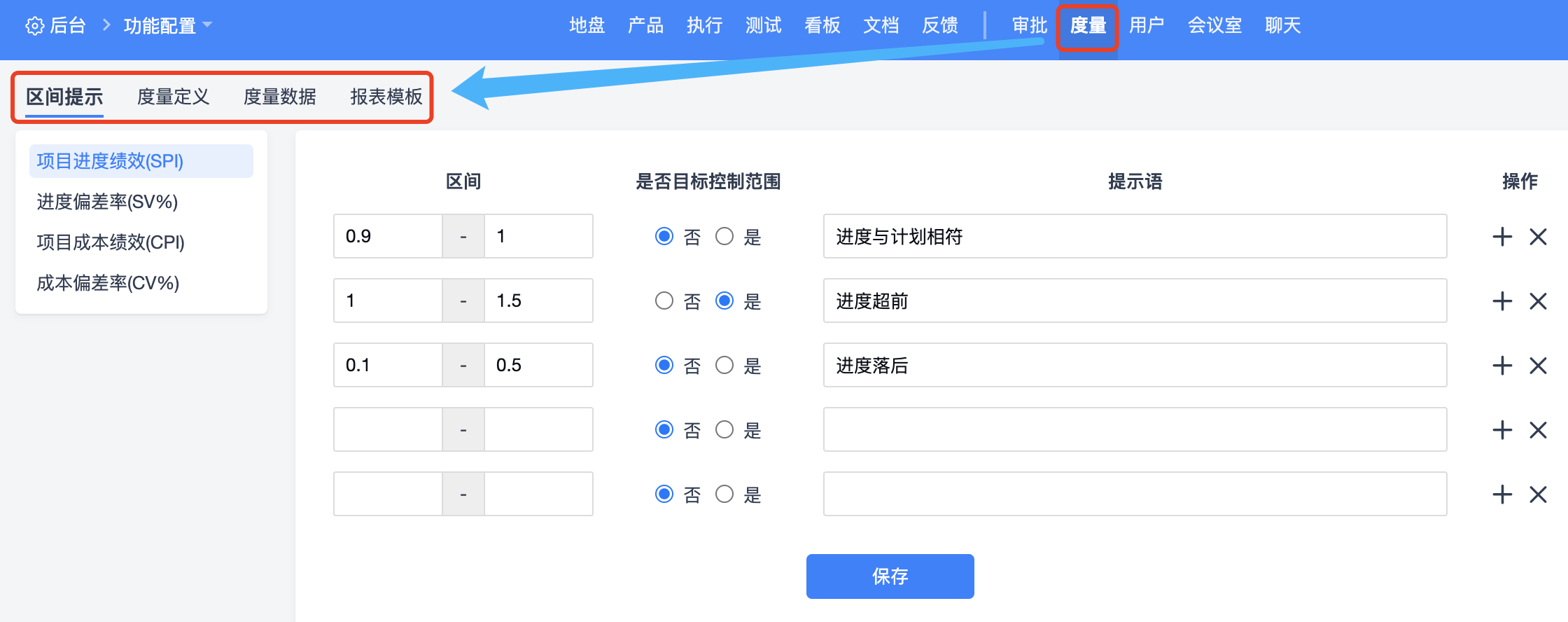Click the 进度落后 prompt text field
Viewport: 1568px width, 622px height.
pyautogui.click(x=1135, y=366)
